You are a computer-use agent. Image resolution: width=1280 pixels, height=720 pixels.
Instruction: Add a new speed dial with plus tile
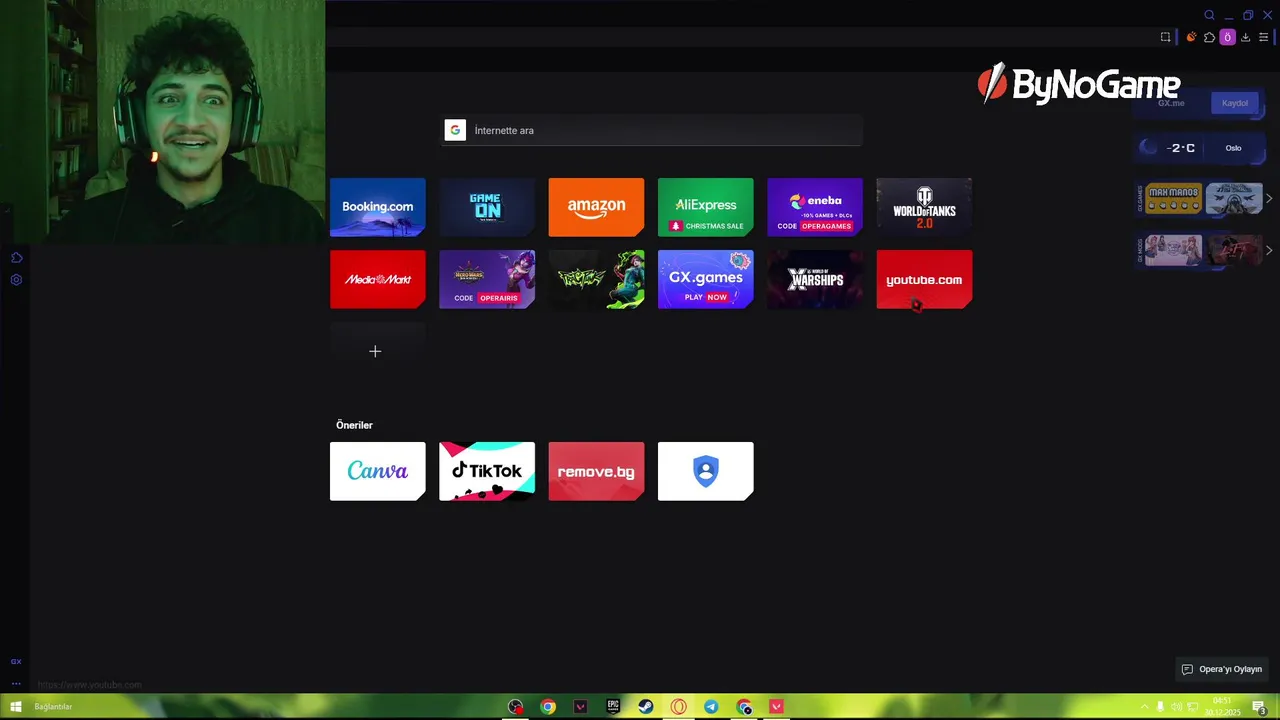coord(377,351)
